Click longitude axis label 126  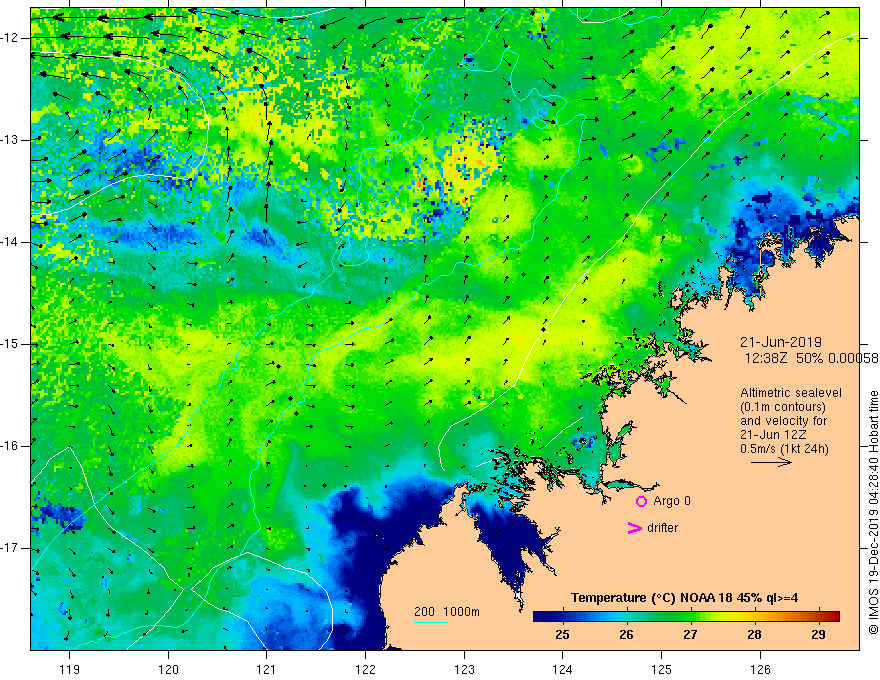pos(760,669)
